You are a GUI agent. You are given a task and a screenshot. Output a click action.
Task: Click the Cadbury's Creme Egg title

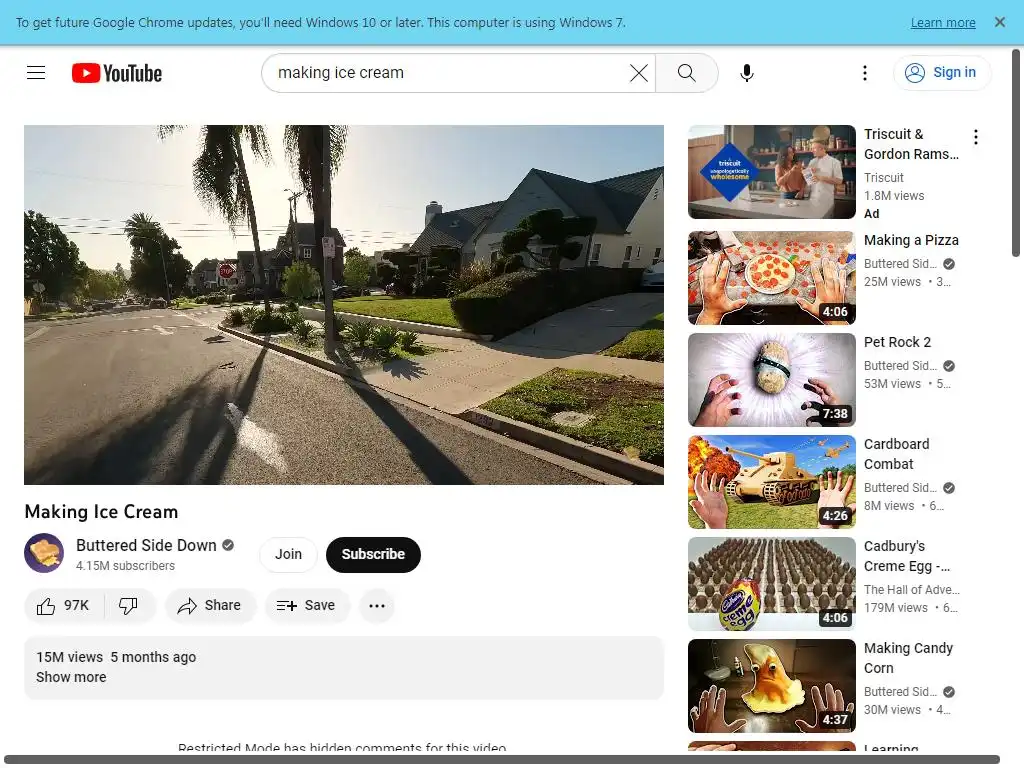[x=906, y=556]
